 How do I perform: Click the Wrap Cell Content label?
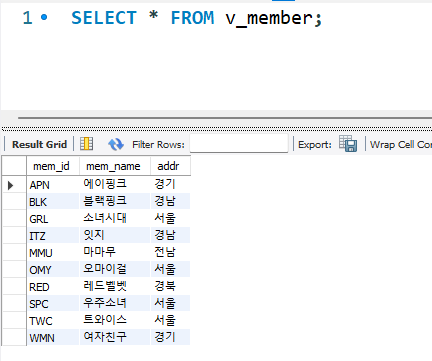pyautogui.click(x=401, y=145)
